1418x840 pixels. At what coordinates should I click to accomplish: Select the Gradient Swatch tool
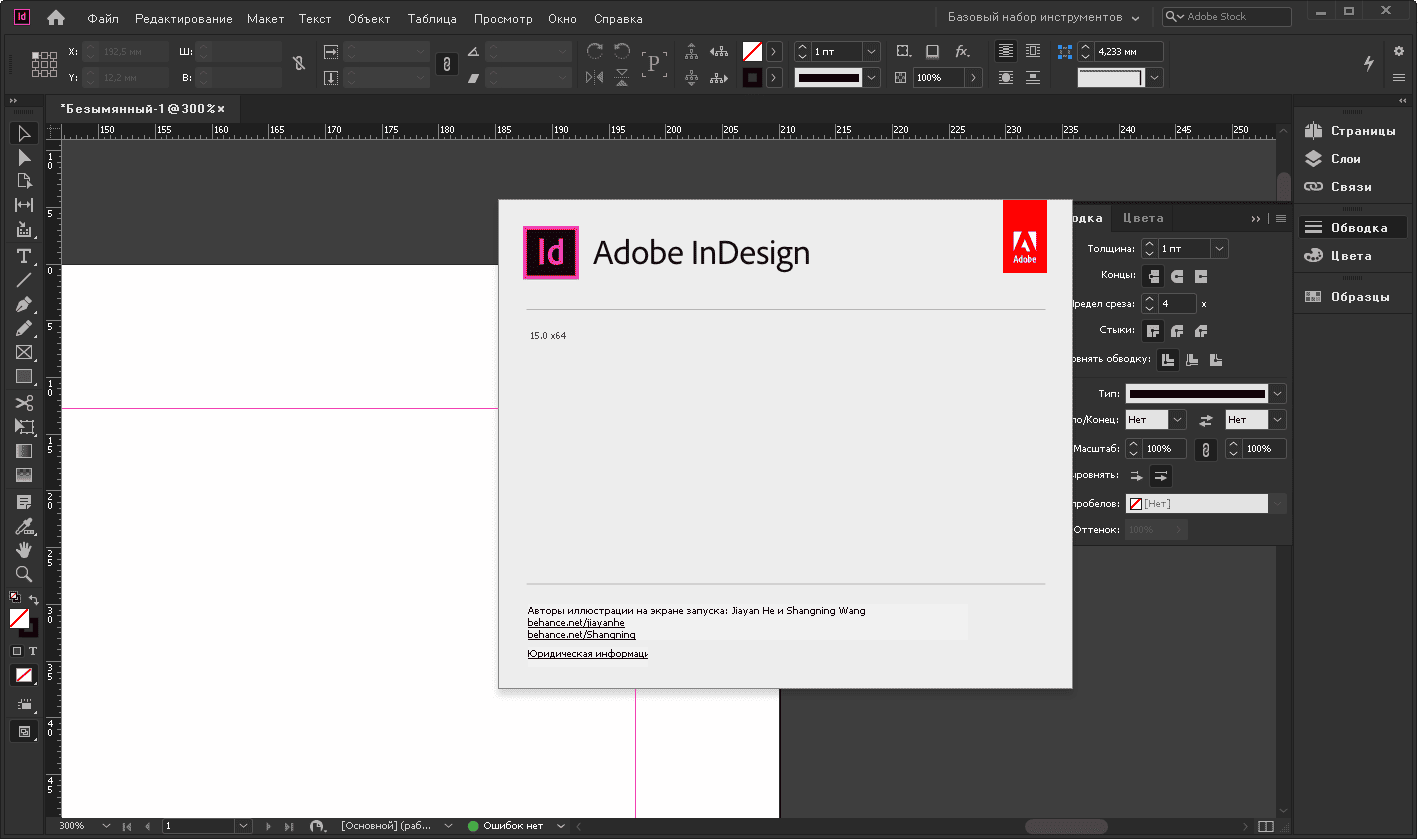point(24,451)
